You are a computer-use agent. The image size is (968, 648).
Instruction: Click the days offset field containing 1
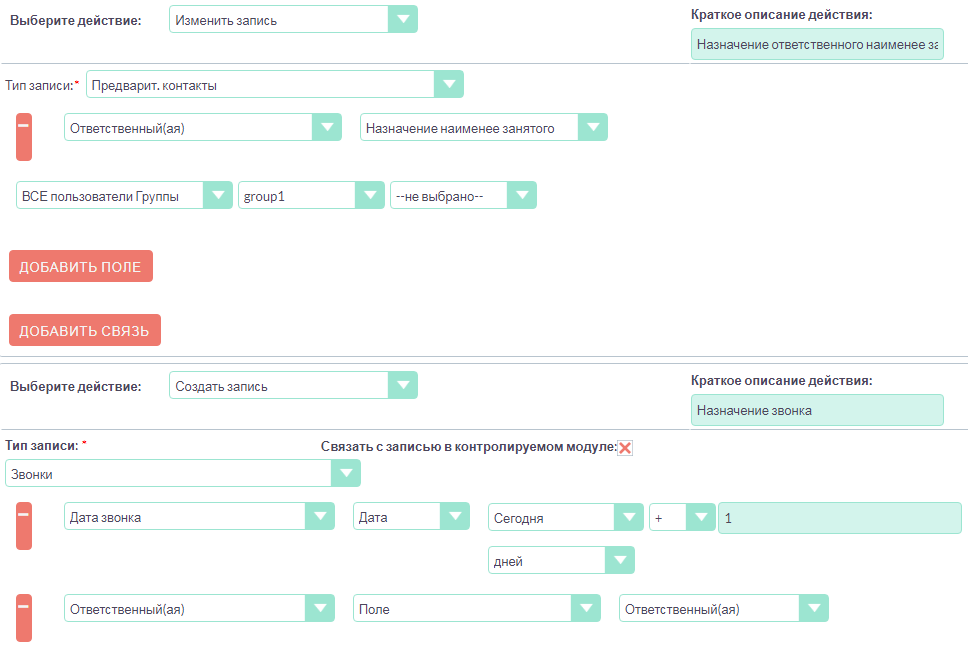tap(839, 518)
